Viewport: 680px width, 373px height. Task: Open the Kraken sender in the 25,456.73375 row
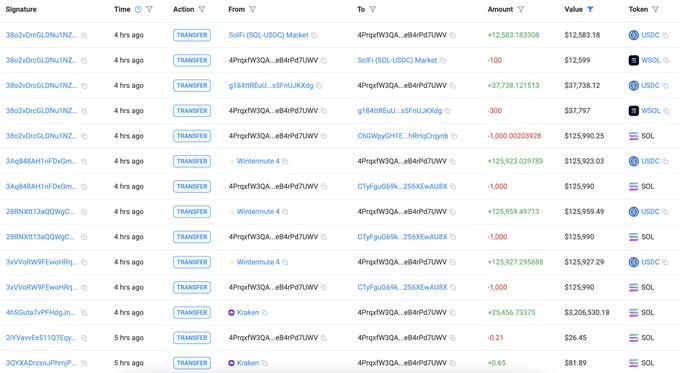click(248, 312)
